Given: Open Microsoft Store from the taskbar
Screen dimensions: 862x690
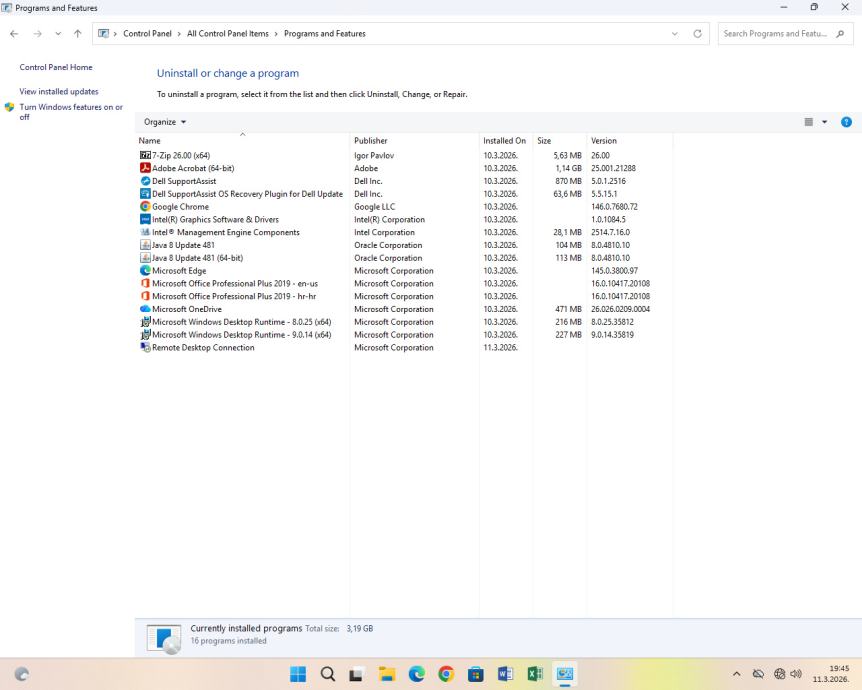Looking at the screenshot, I should coord(476,674).
